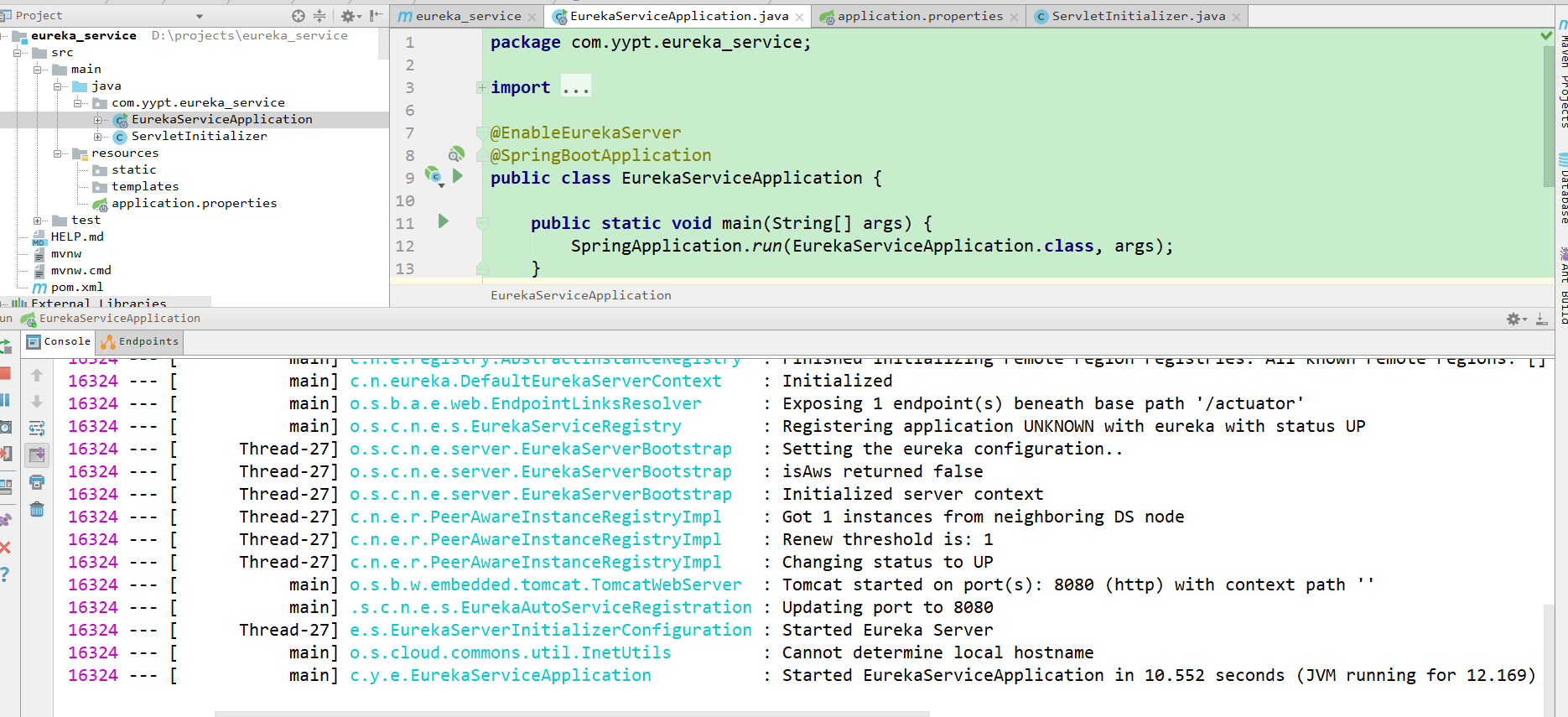Toggle Use Soft Wraps in console
This screenshot has width=1568, height=717.
(37, 429)
